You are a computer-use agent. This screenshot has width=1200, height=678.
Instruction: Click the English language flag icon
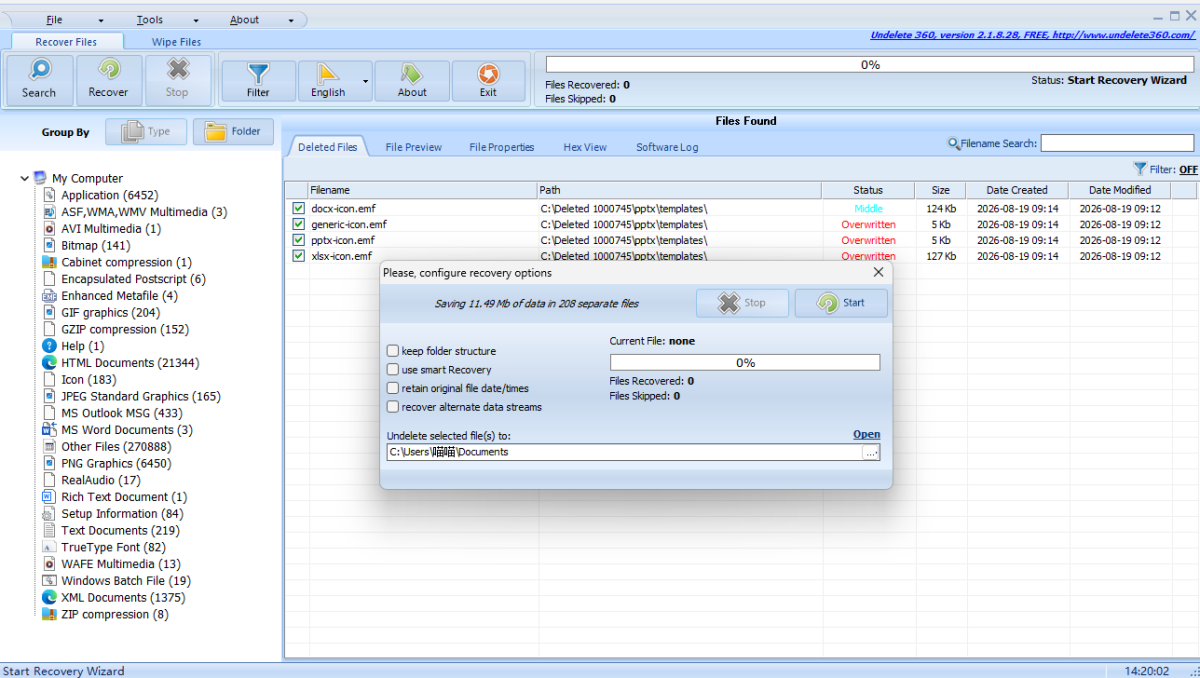328,74
